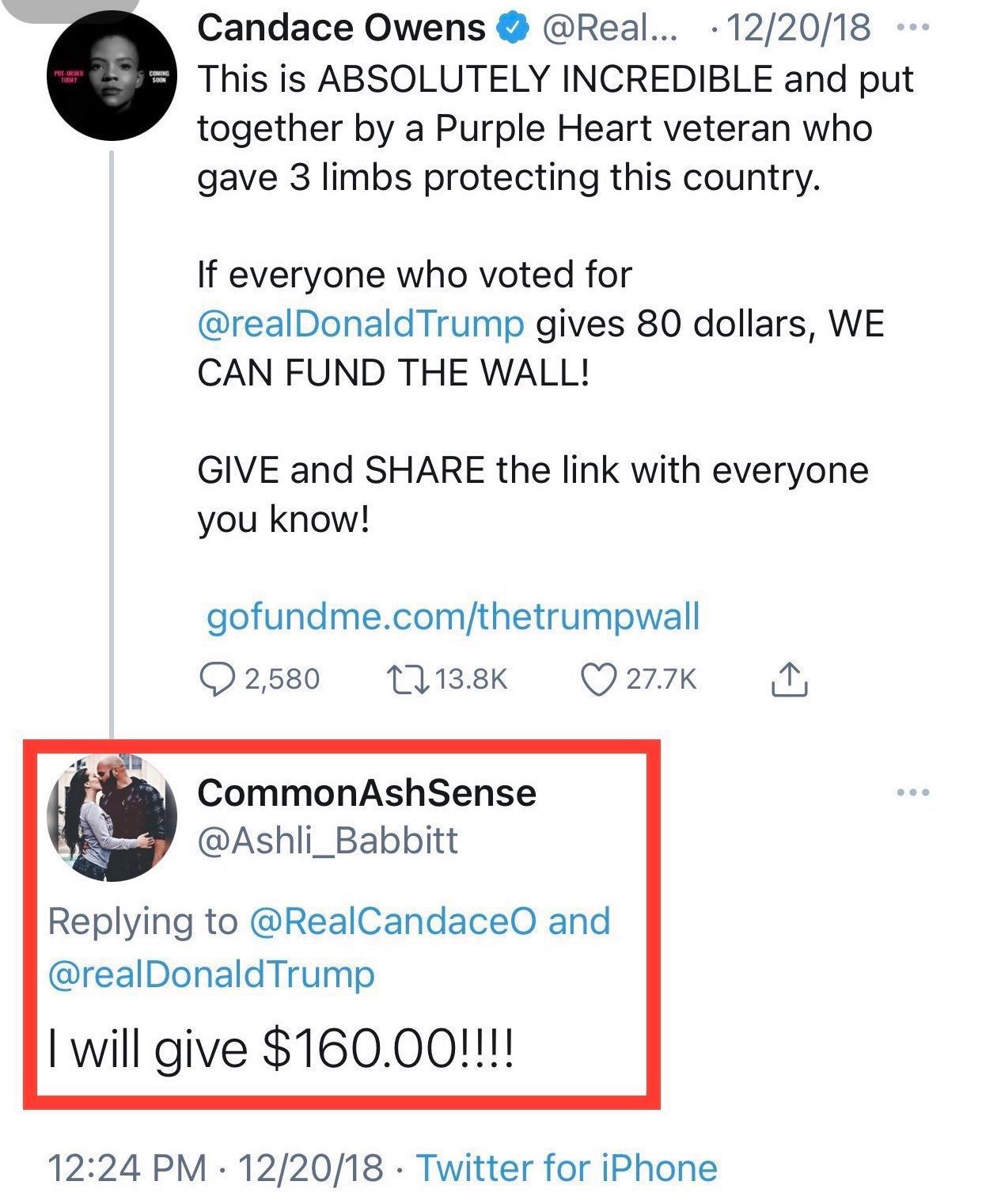Tap the share upload icon

pos(789,680)
